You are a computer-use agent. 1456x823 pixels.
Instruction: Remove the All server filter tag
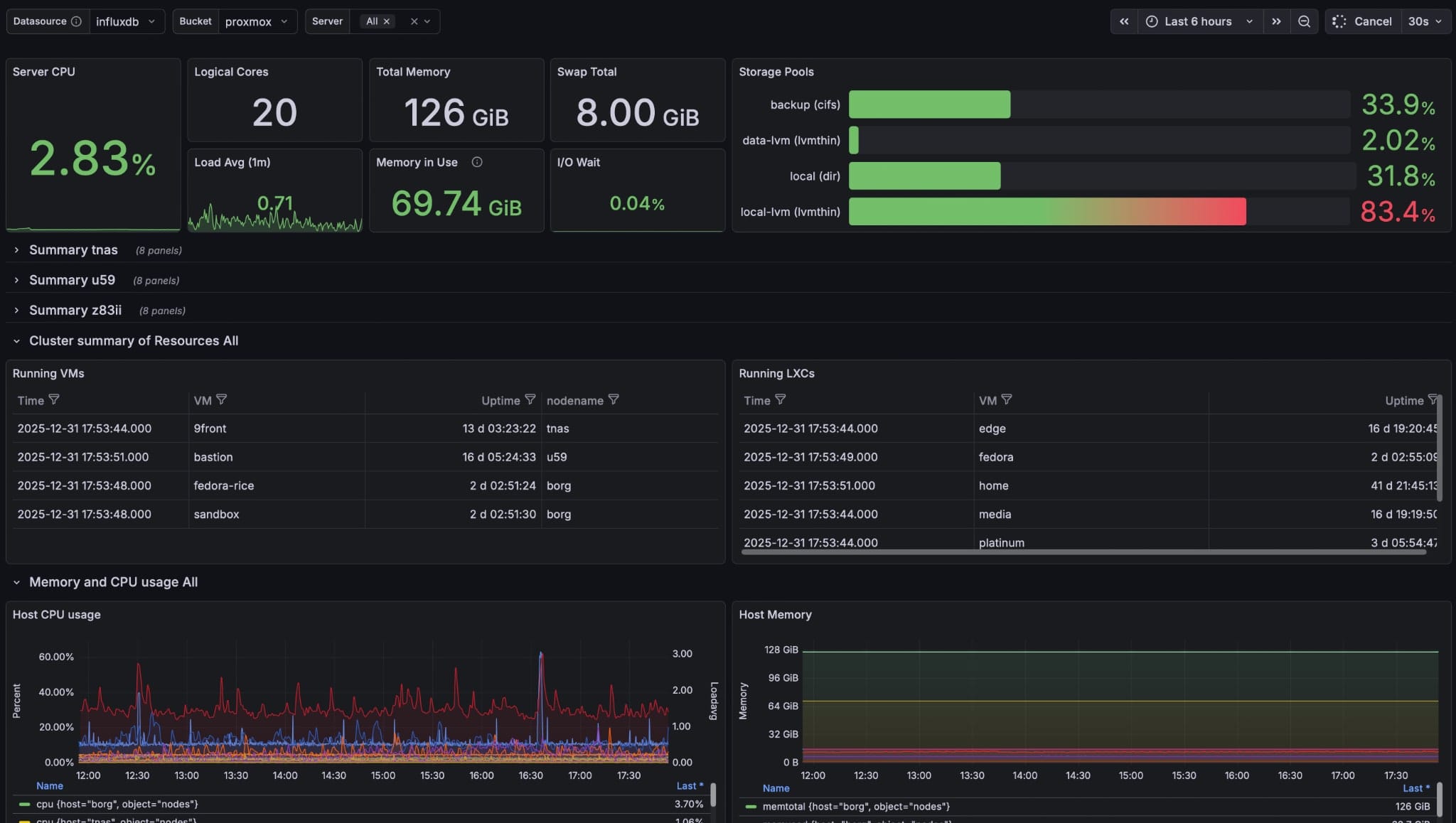(386, 21)
